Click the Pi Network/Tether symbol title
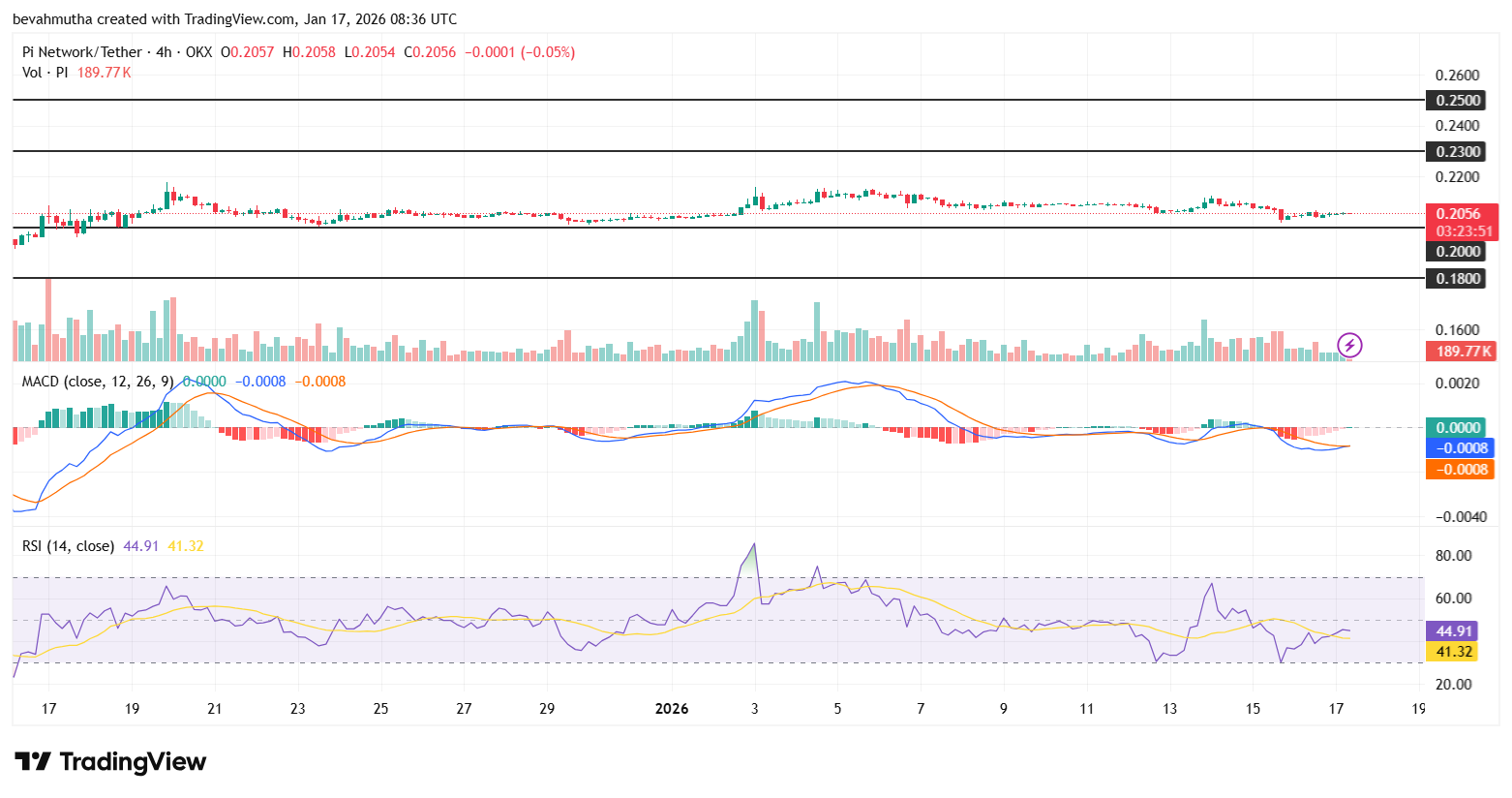Screen dimensions: 1512x798 pyautogui.click(x=82, y=52)
